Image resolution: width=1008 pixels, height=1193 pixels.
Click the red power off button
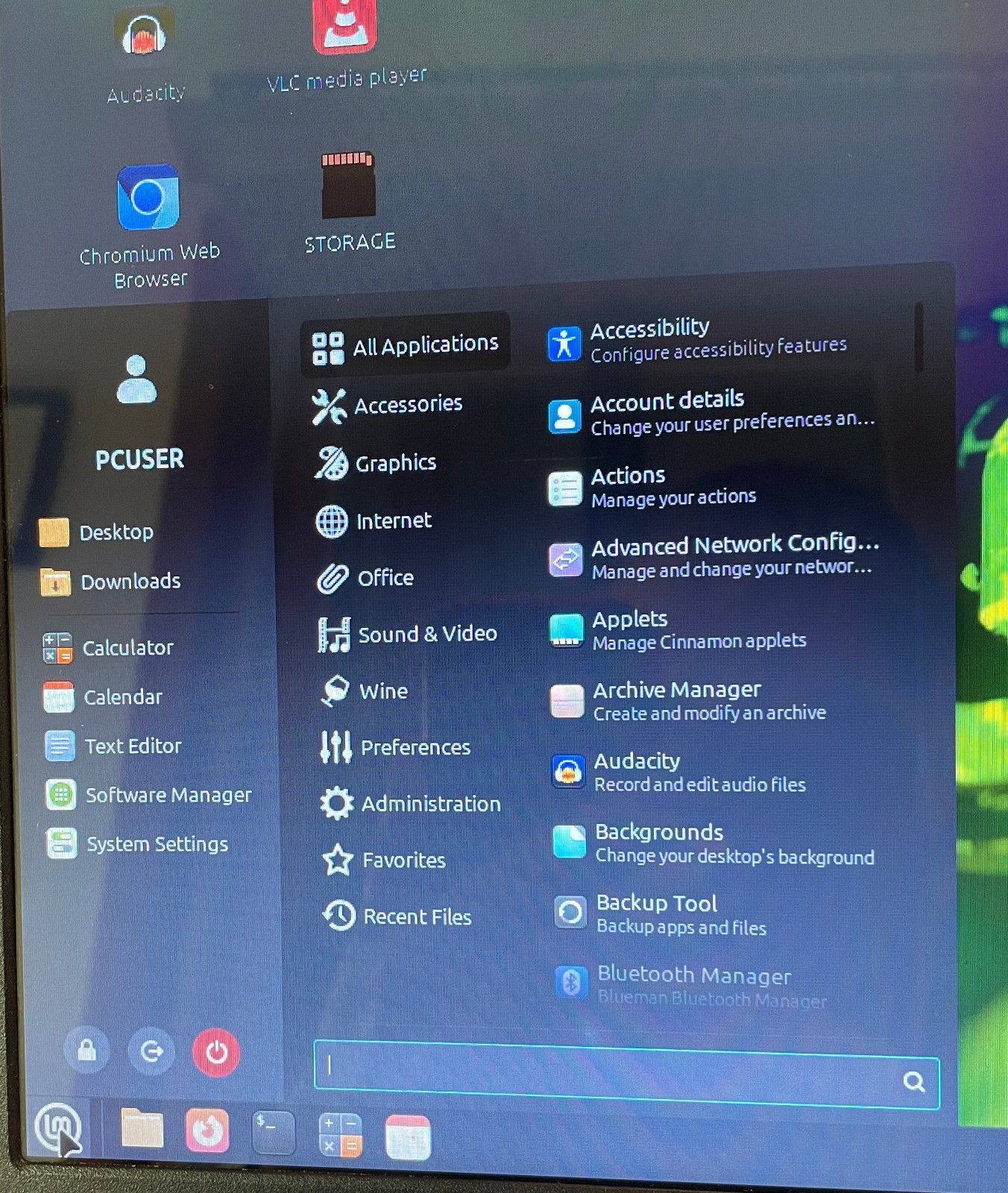click(x=216, y=1052)
